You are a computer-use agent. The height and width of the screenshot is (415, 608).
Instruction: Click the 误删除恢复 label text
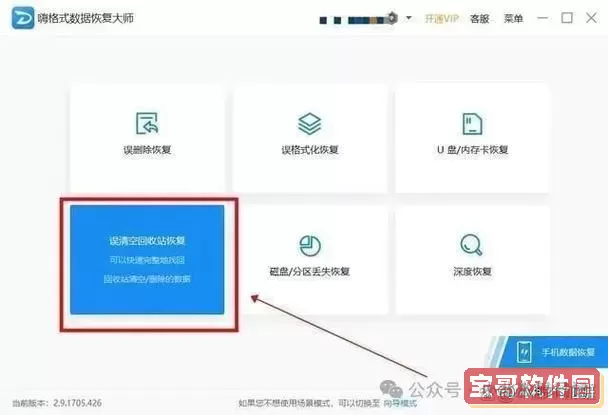pyautogui.click(x=147, y=150)
